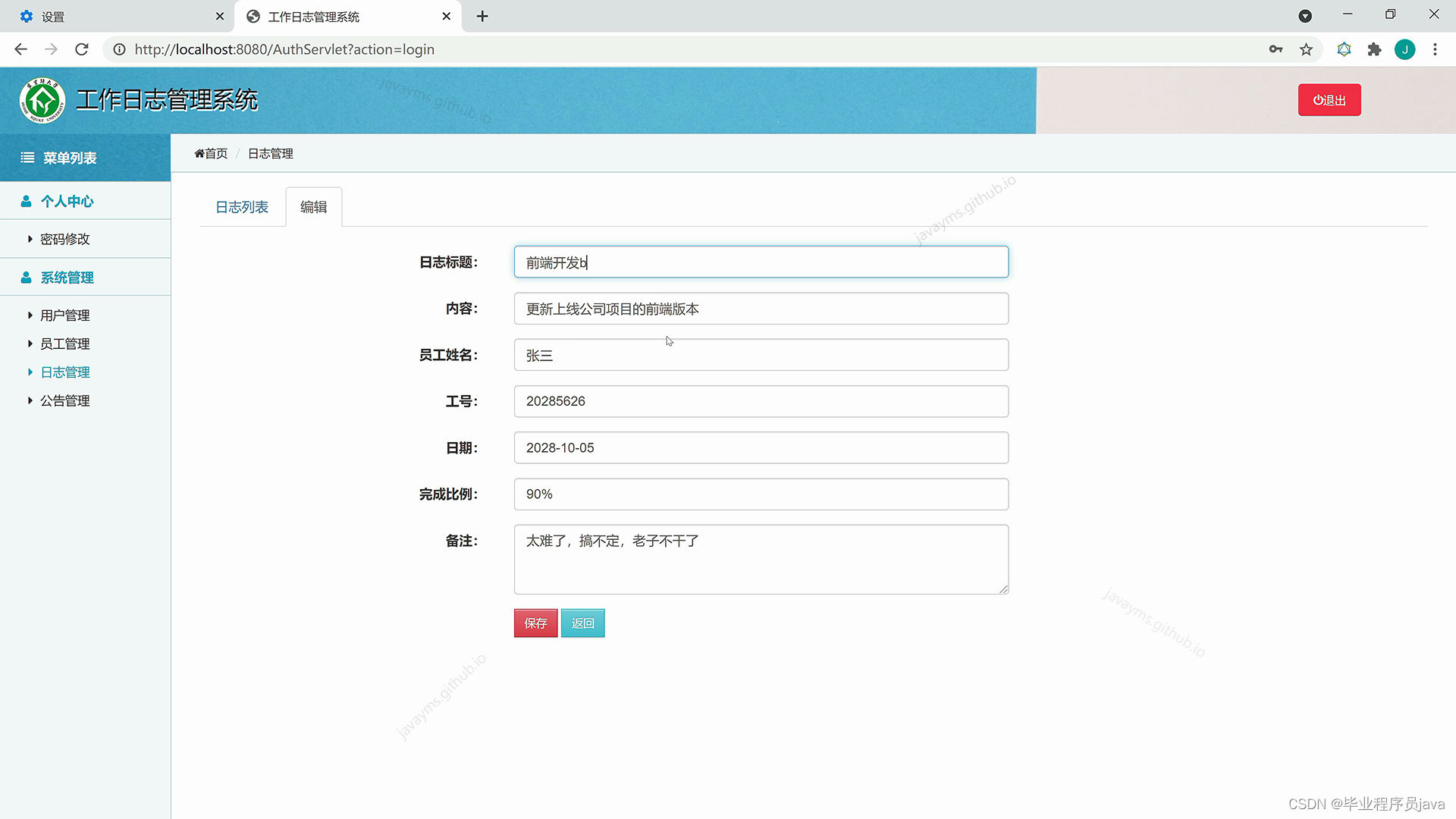
Task: Click the 内容 label
Action: coord(461,309)
